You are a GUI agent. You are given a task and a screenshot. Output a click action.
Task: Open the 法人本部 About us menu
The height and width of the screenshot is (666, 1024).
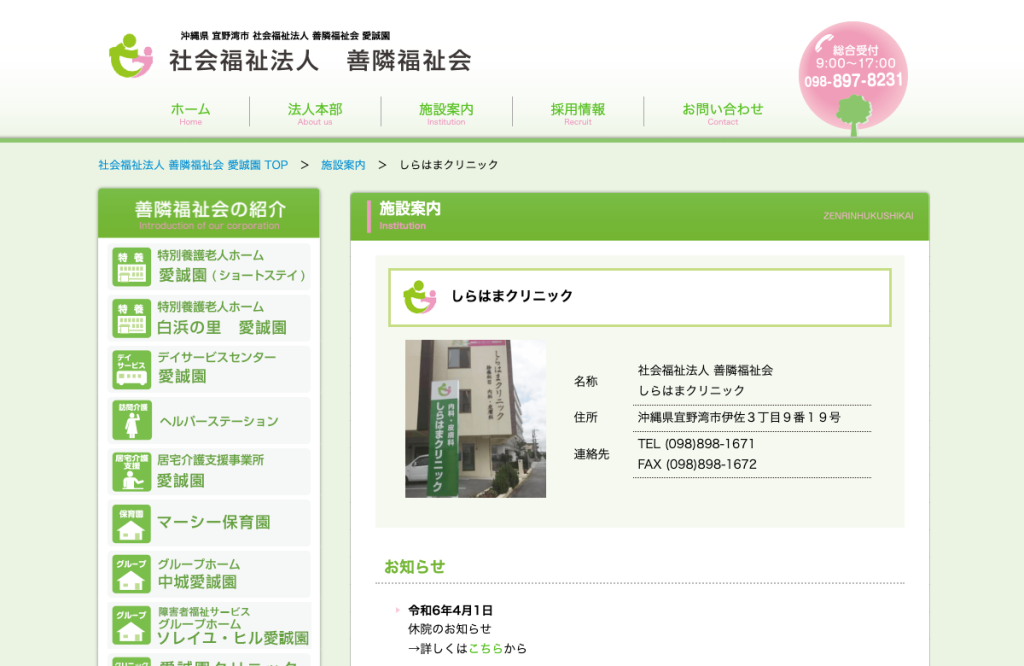tap(315, 113)
